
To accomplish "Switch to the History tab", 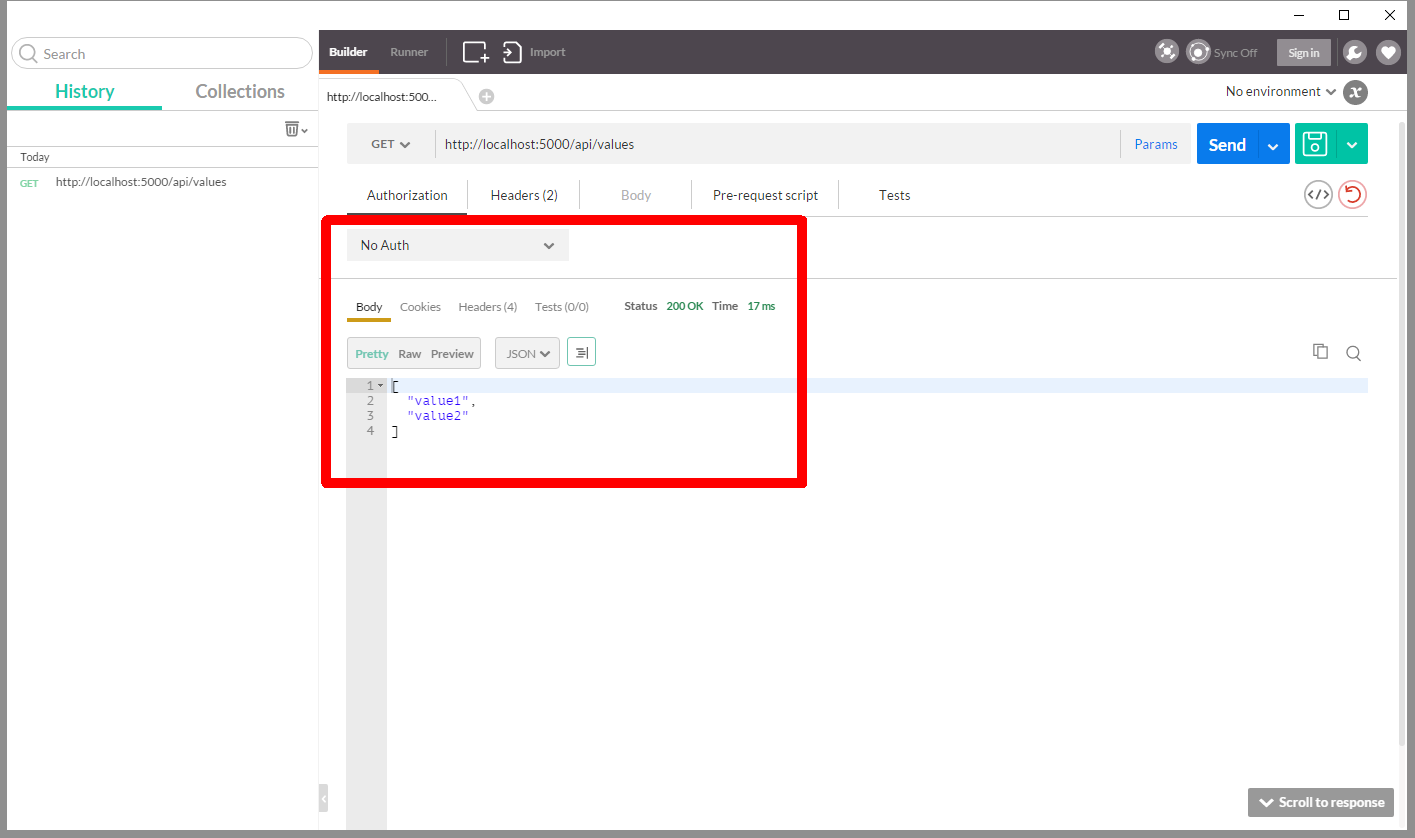I will tap(84, 91).
